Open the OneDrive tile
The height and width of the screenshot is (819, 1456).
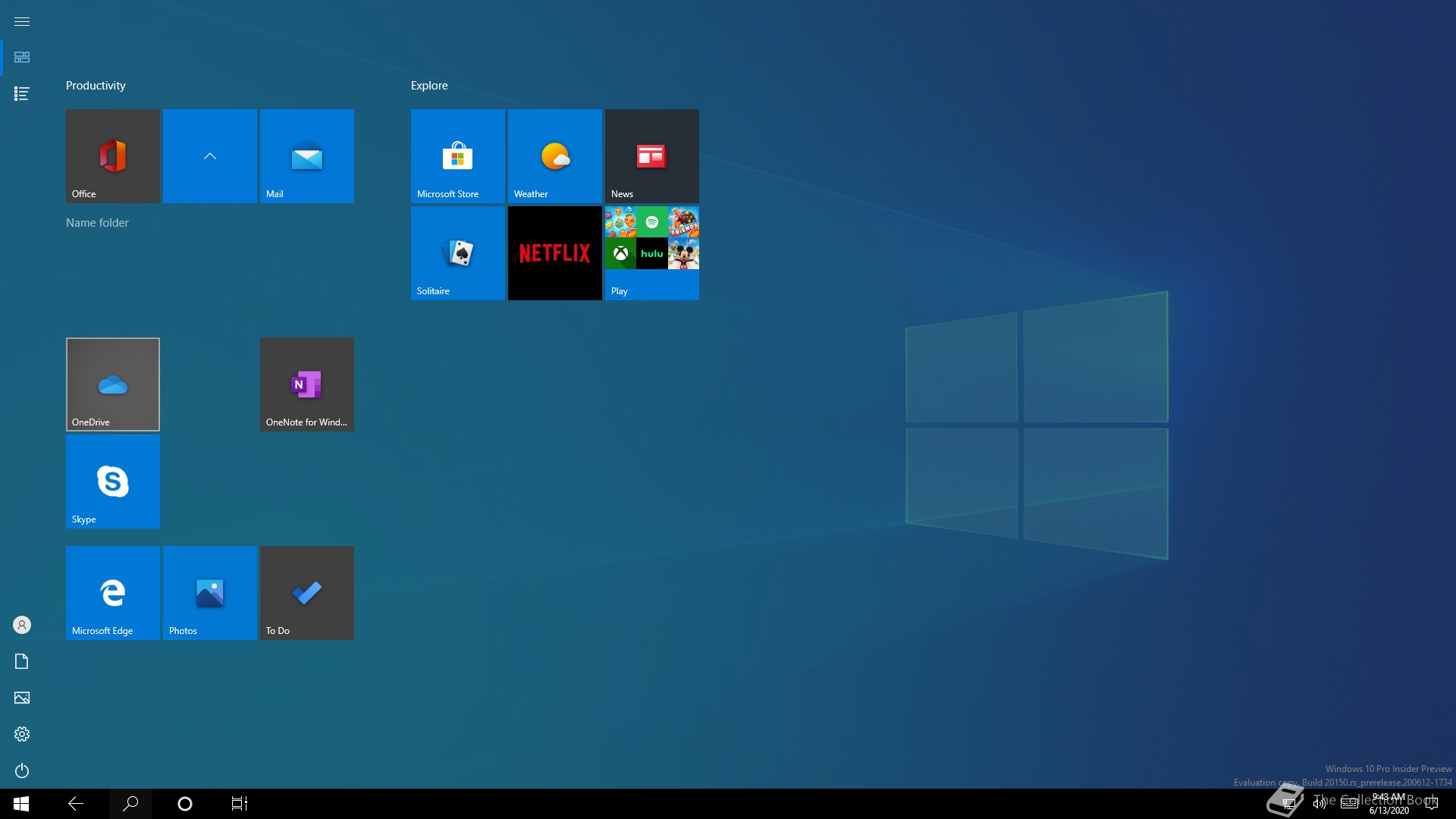point(113,384)
